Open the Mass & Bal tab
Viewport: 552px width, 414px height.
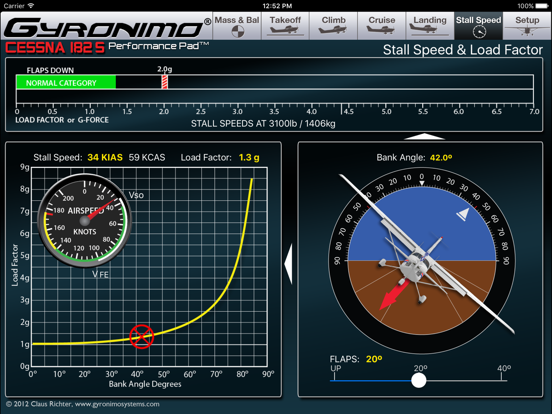[237, 26]
